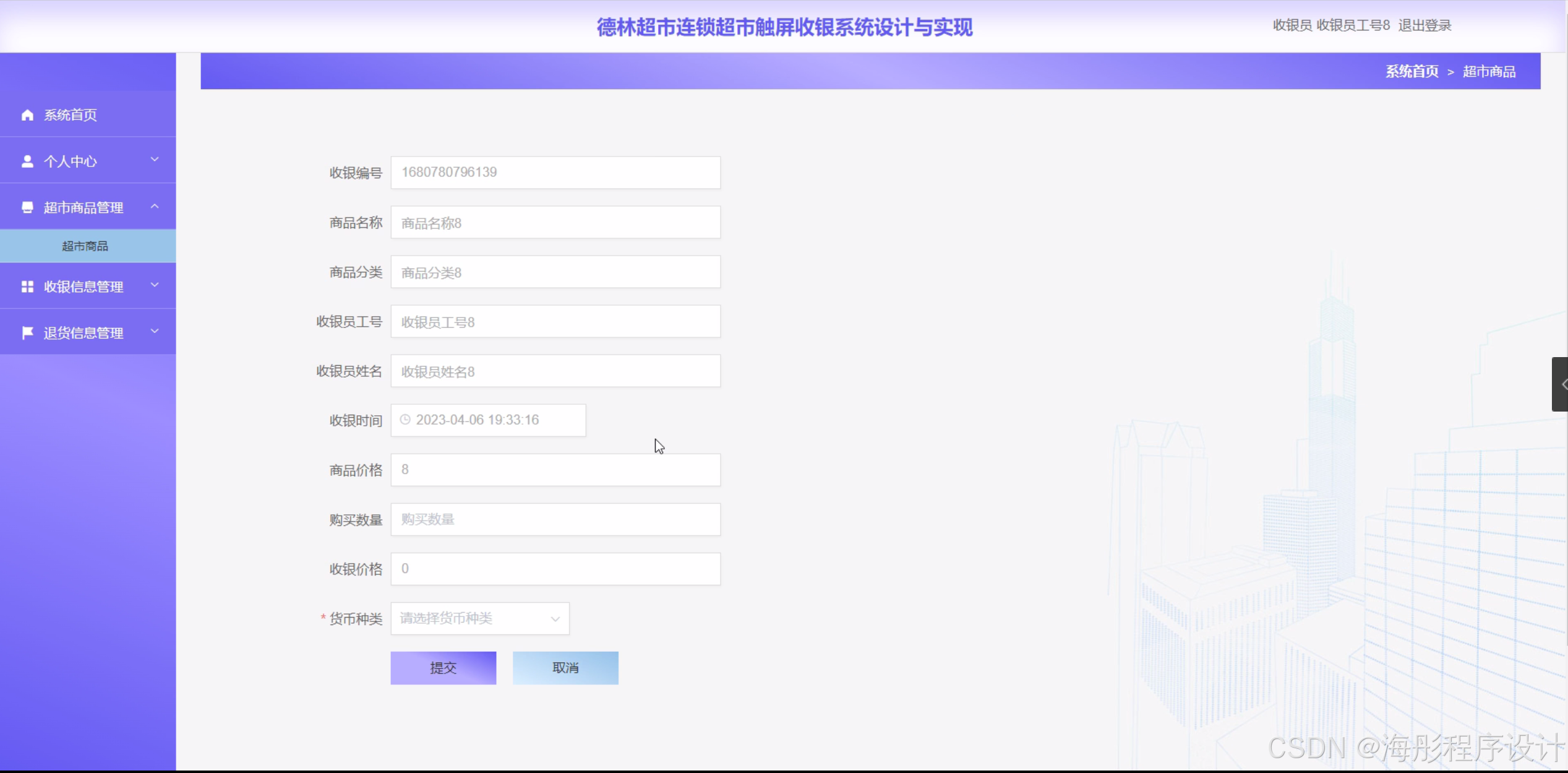
Task: Click the 超市商品管理 sidebar icon
Action: pos(27,207)
